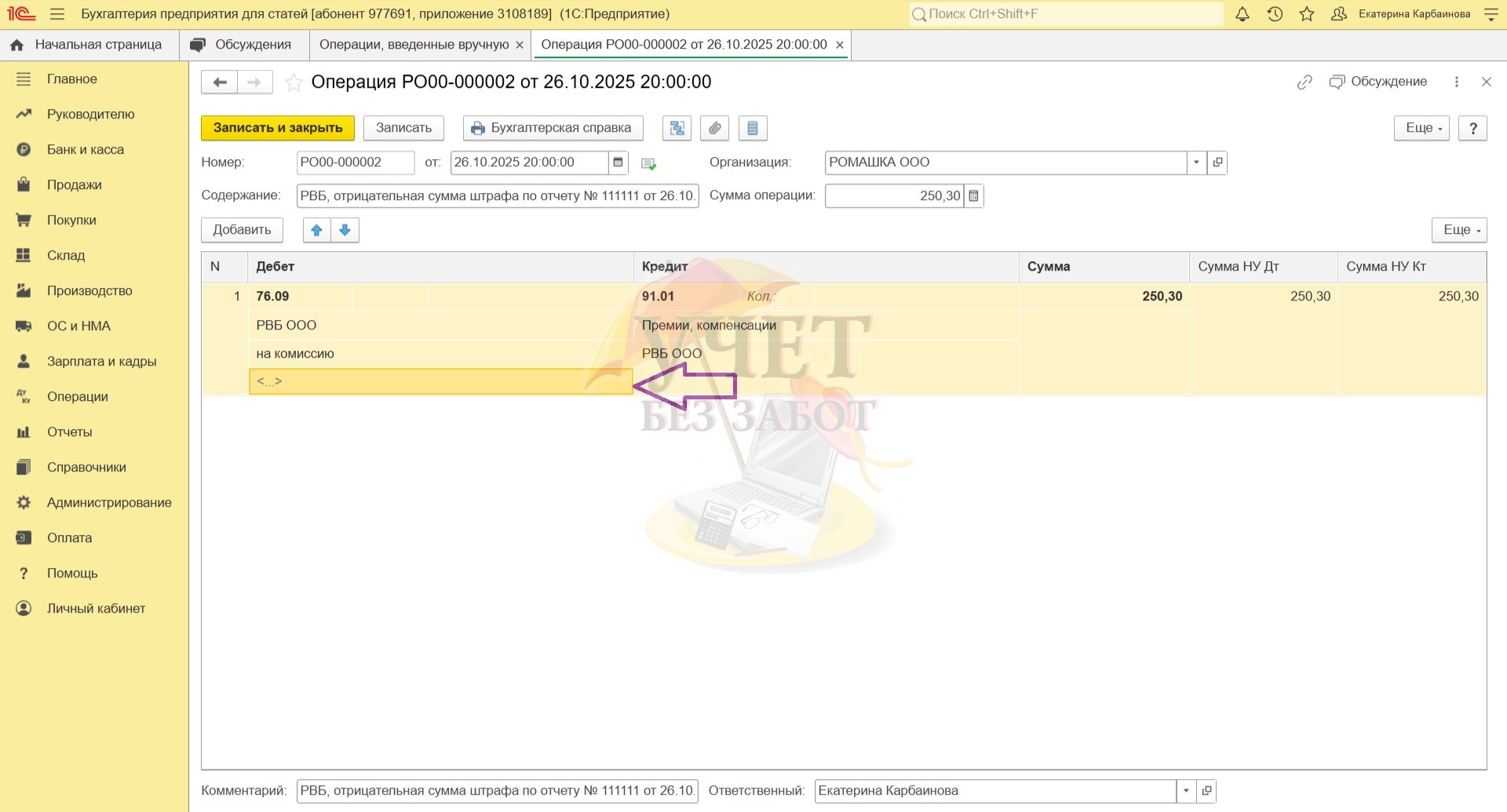Screen dimensions: 1507x812
Task: Expand the Ответственный dropdown list
Action: point(1185,791)
